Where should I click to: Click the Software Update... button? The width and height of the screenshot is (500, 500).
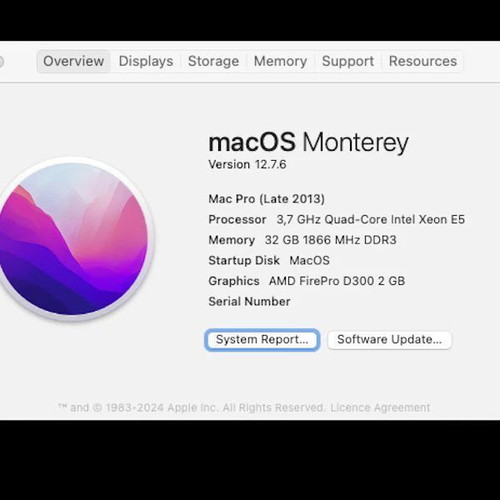(389, 340)
